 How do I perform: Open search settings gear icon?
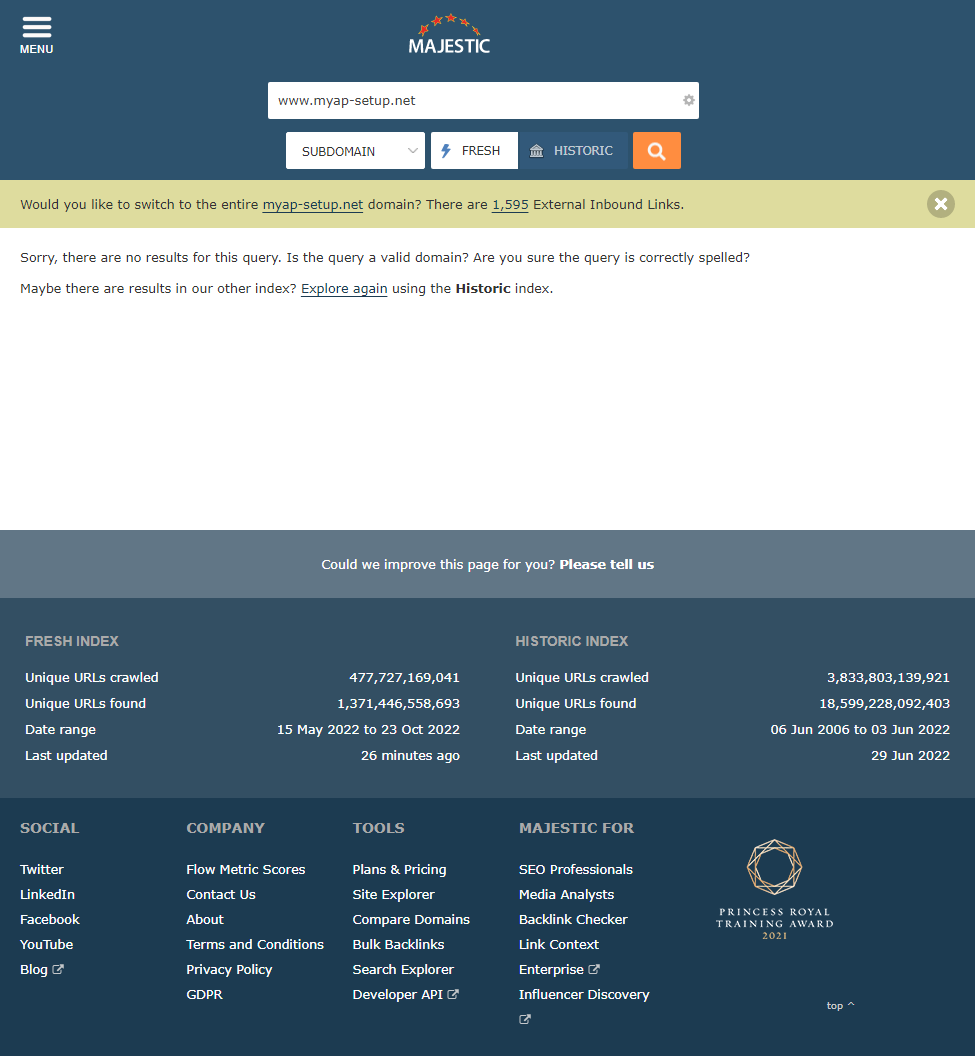click(688, 100)
